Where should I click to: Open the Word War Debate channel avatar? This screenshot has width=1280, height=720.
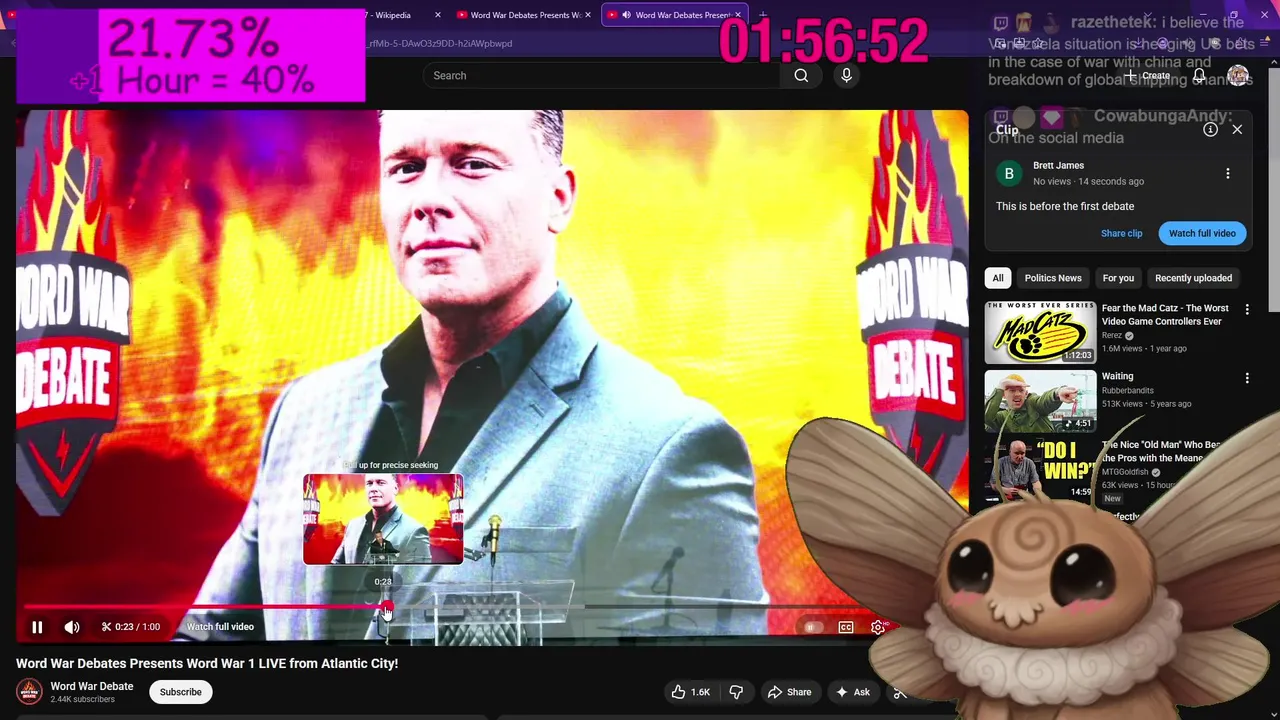pyautogui.click(x=30, y=692)
